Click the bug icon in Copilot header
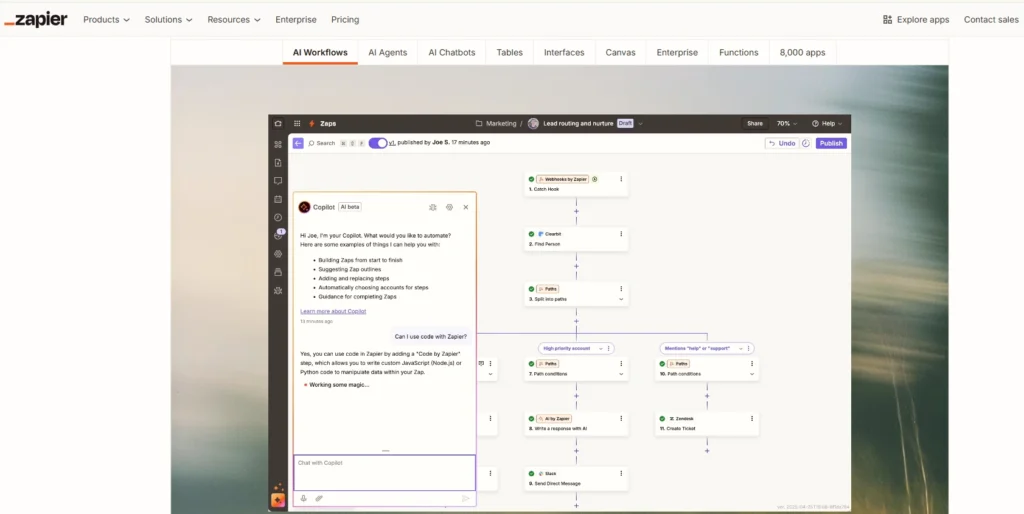The width and height of the screenshot is (1024, 514). (432, 207)
